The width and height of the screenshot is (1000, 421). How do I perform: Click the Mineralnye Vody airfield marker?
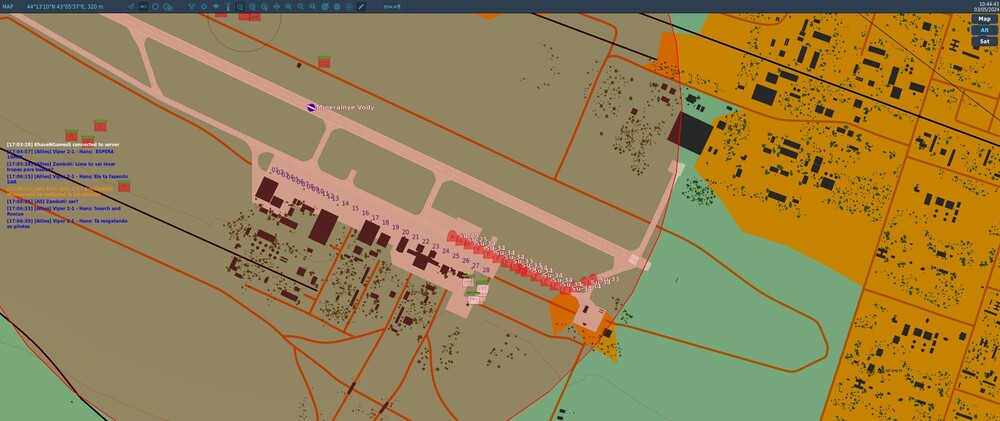pos(311,107)
